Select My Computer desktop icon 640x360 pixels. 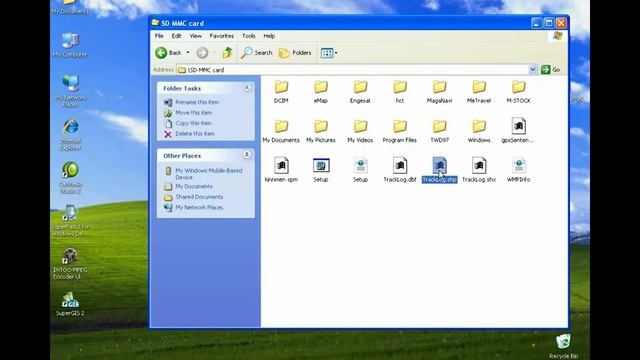(x=70, y=45)
